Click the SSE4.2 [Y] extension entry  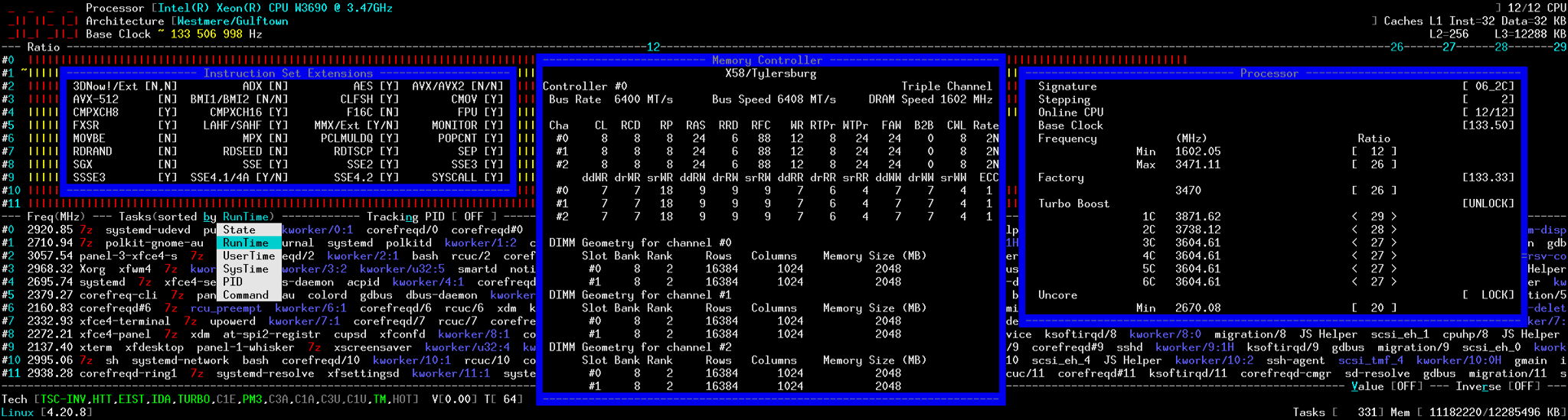[x=366, y=177]
